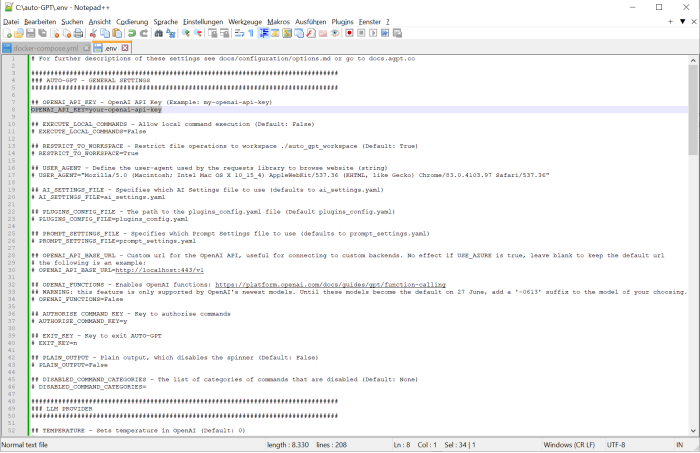Open the Ansicht menu
700x453 pixels.
tap(100, 22)
